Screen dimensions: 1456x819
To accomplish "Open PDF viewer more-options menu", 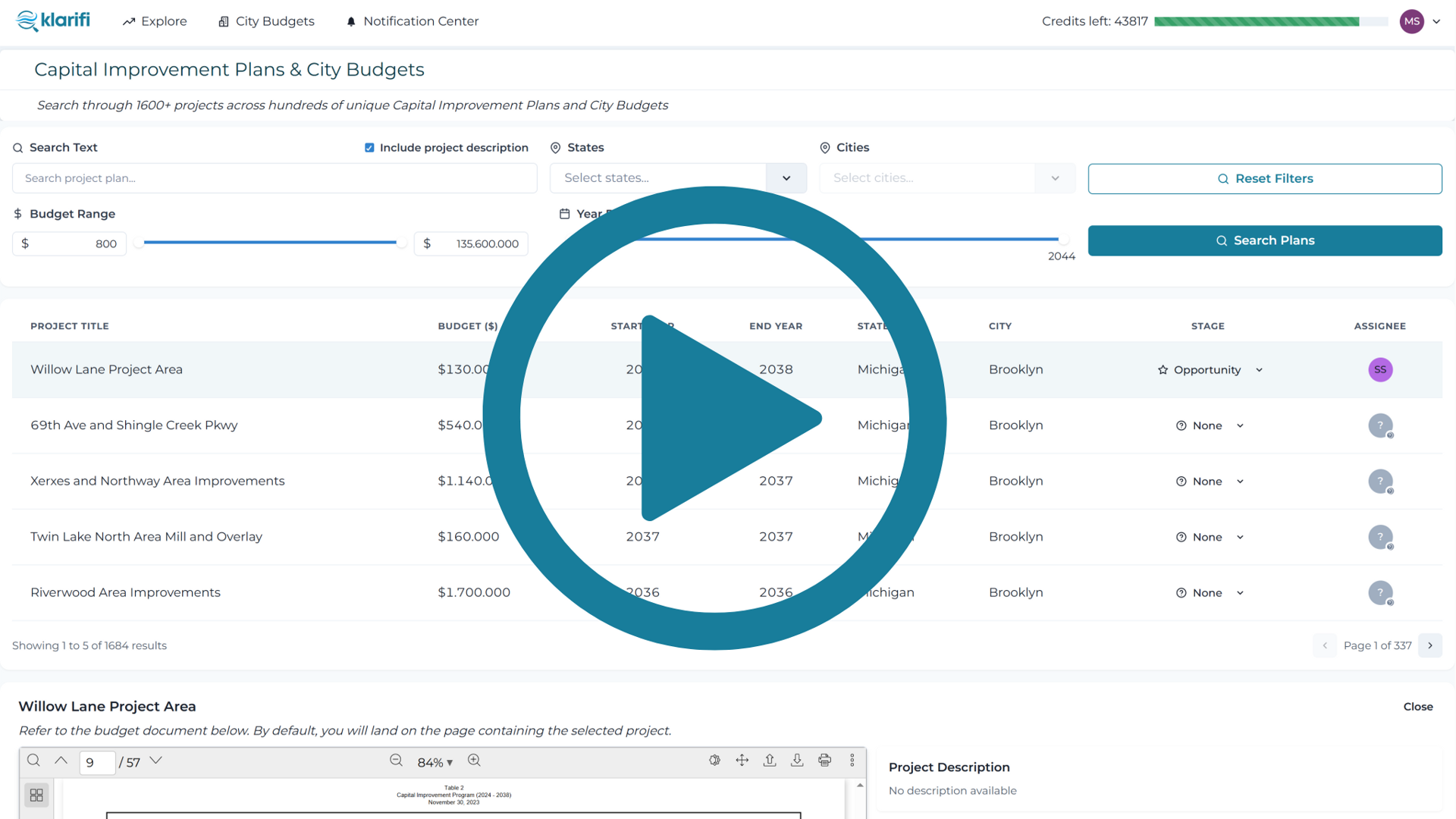I will pos(852,761).
